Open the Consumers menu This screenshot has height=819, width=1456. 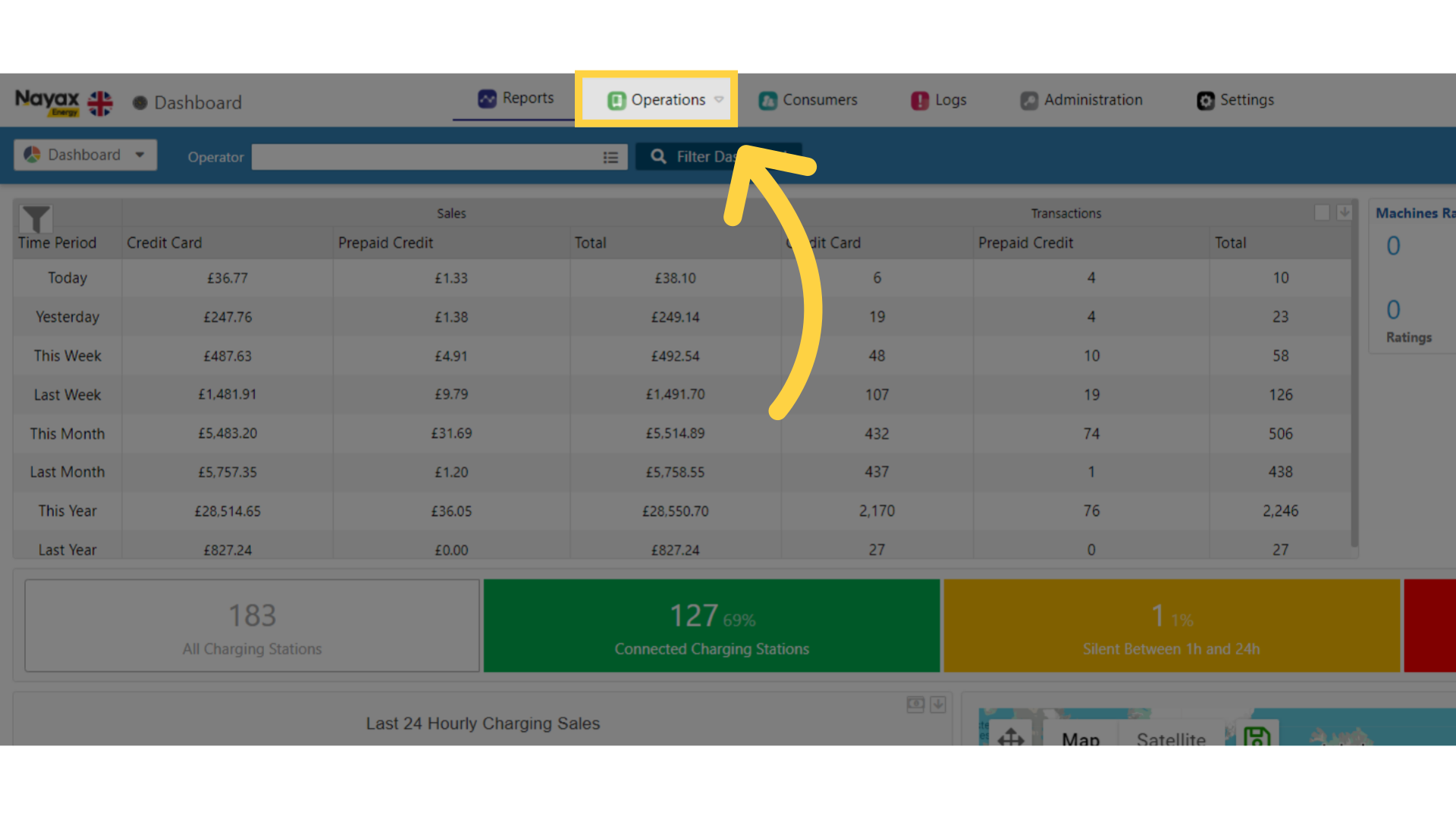(808, 100)
